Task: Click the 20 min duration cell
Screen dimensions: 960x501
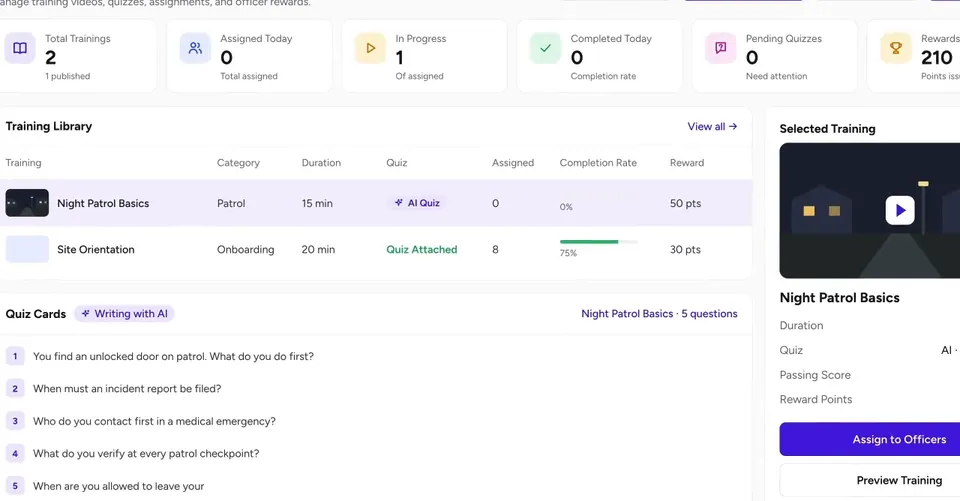Action: click(x=318, y=249)
